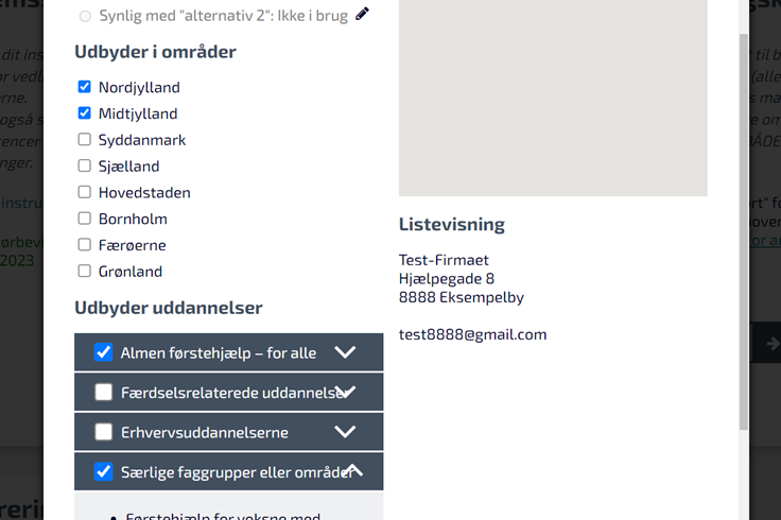Screen dimensions: 781x520
Task: Check the Erhvervsuddannelserne checkbox
Action: click(104, 431)
